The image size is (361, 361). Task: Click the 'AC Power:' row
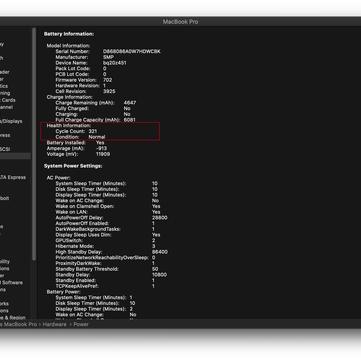pyautogui.click(x=58, y=178)
